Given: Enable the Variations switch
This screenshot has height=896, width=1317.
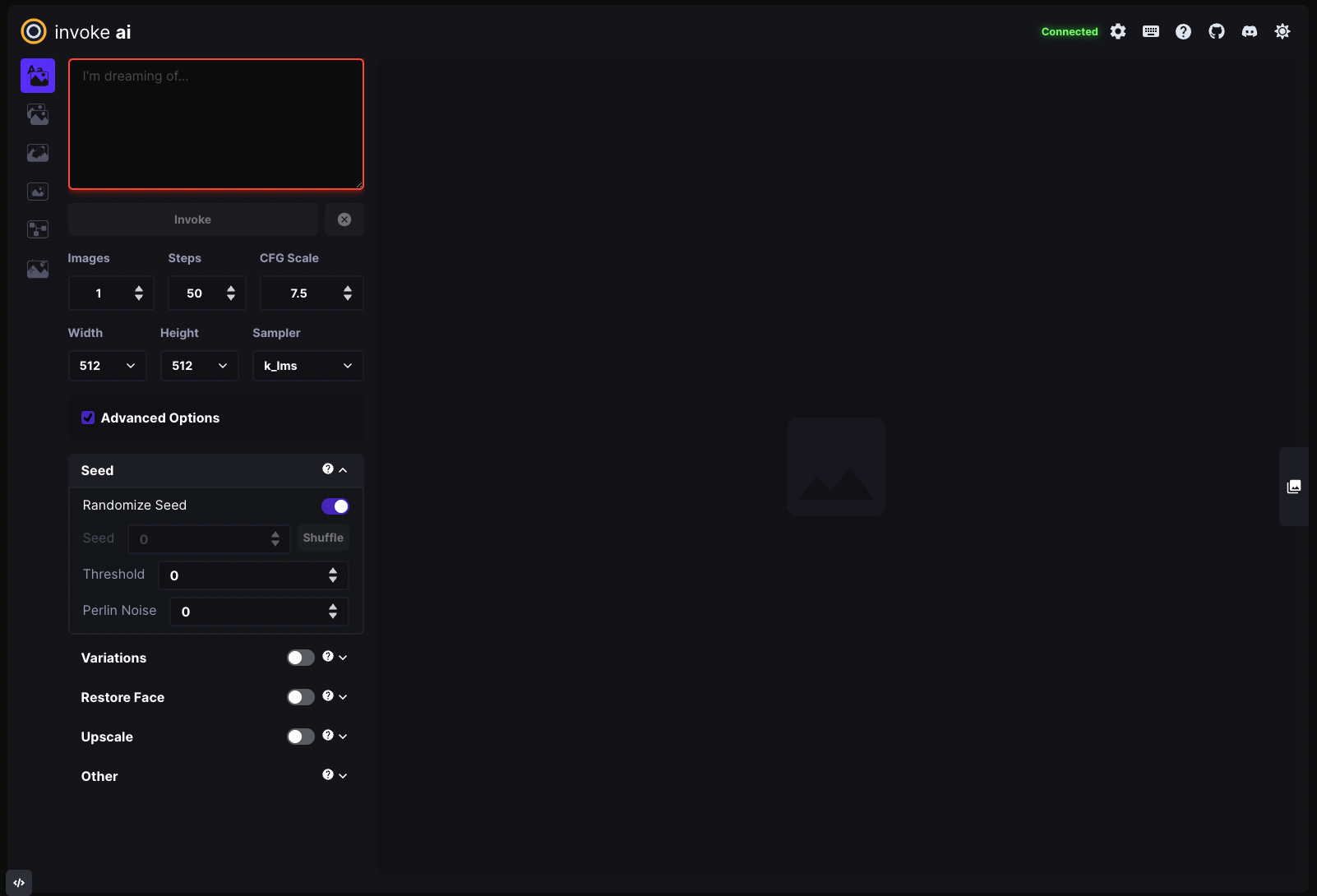Looking at the screenshot, I should click(301, 658).
